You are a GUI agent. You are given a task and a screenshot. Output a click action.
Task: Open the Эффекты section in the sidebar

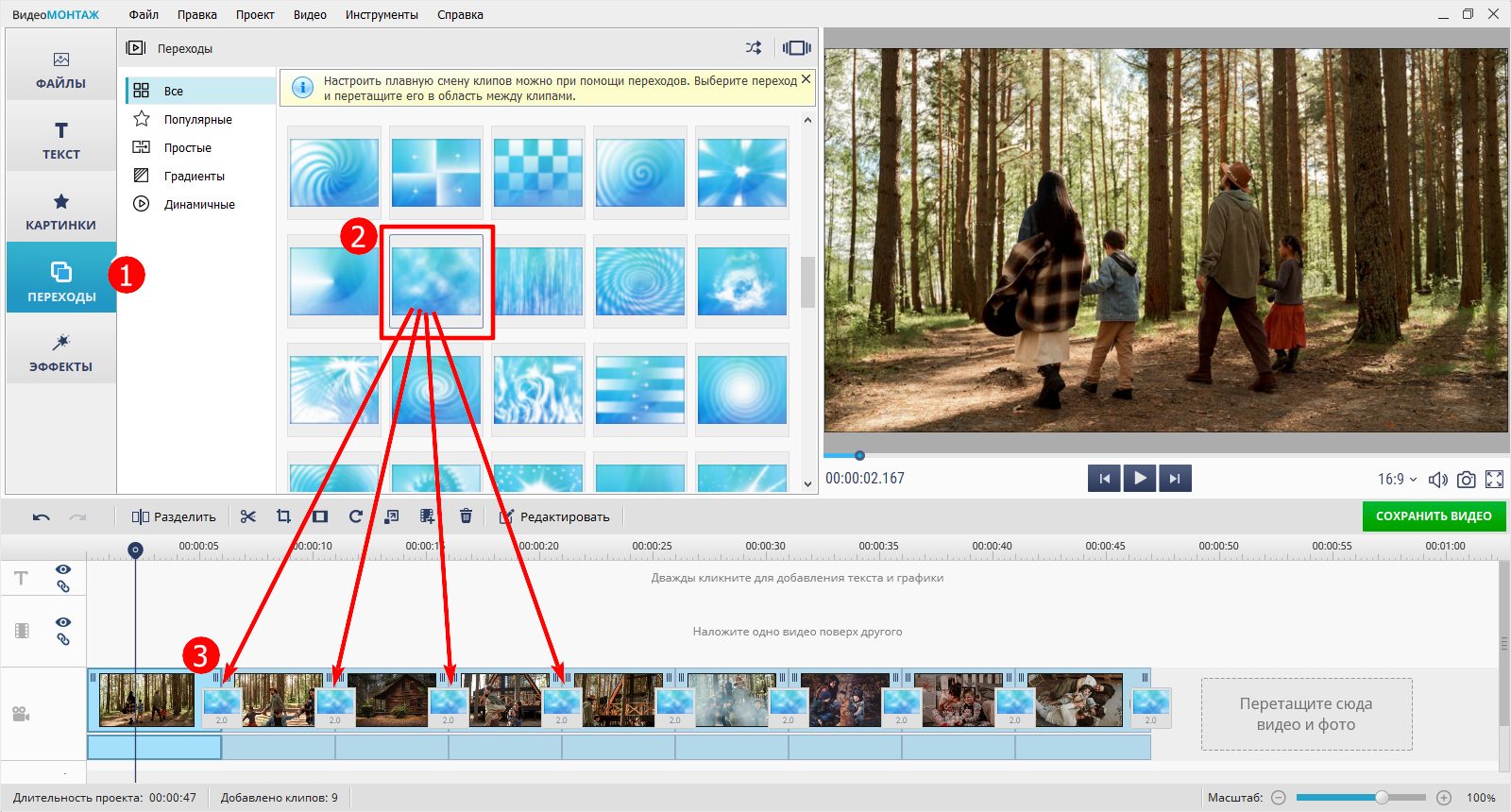tap(61, 352)
